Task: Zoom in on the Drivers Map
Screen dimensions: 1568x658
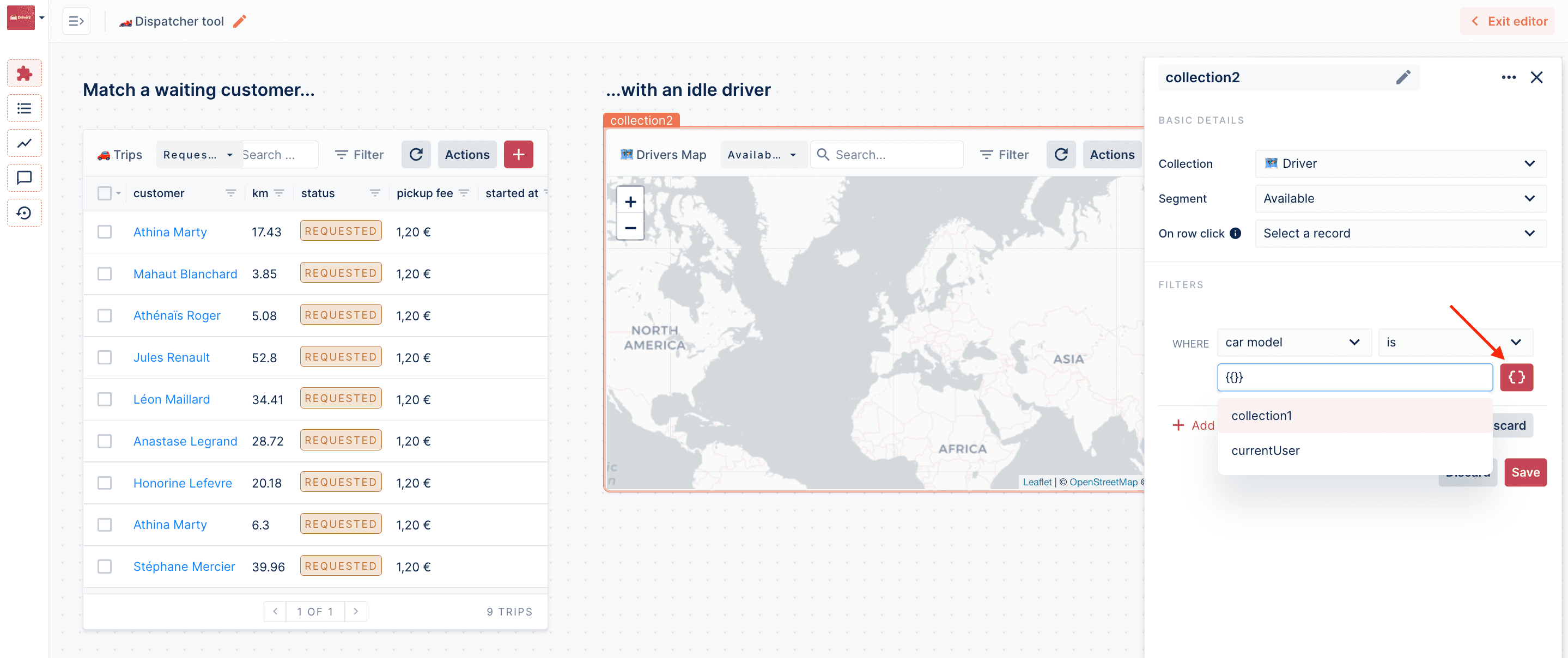Action: (x=630, y=202)
